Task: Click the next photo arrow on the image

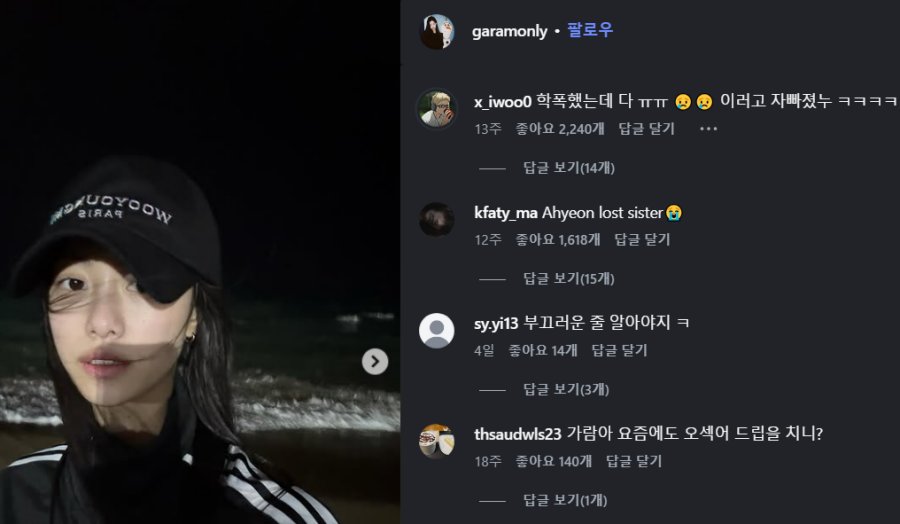Action: (375, 361)
